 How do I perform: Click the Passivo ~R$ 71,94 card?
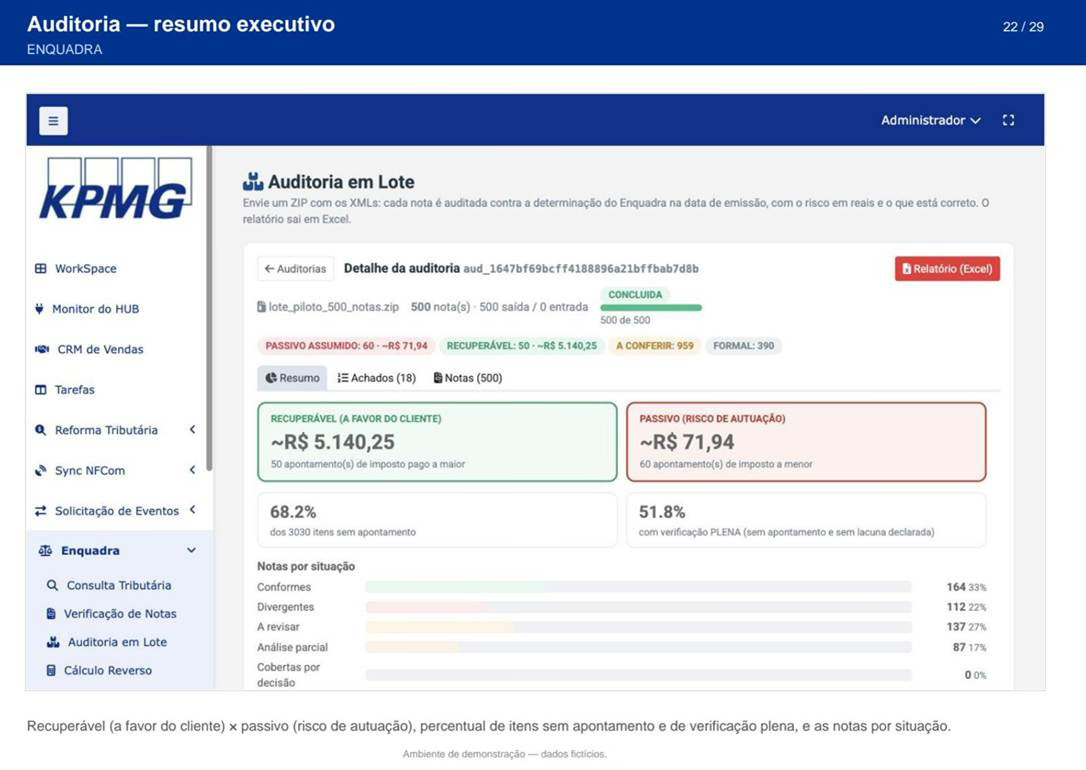(806, 442)
